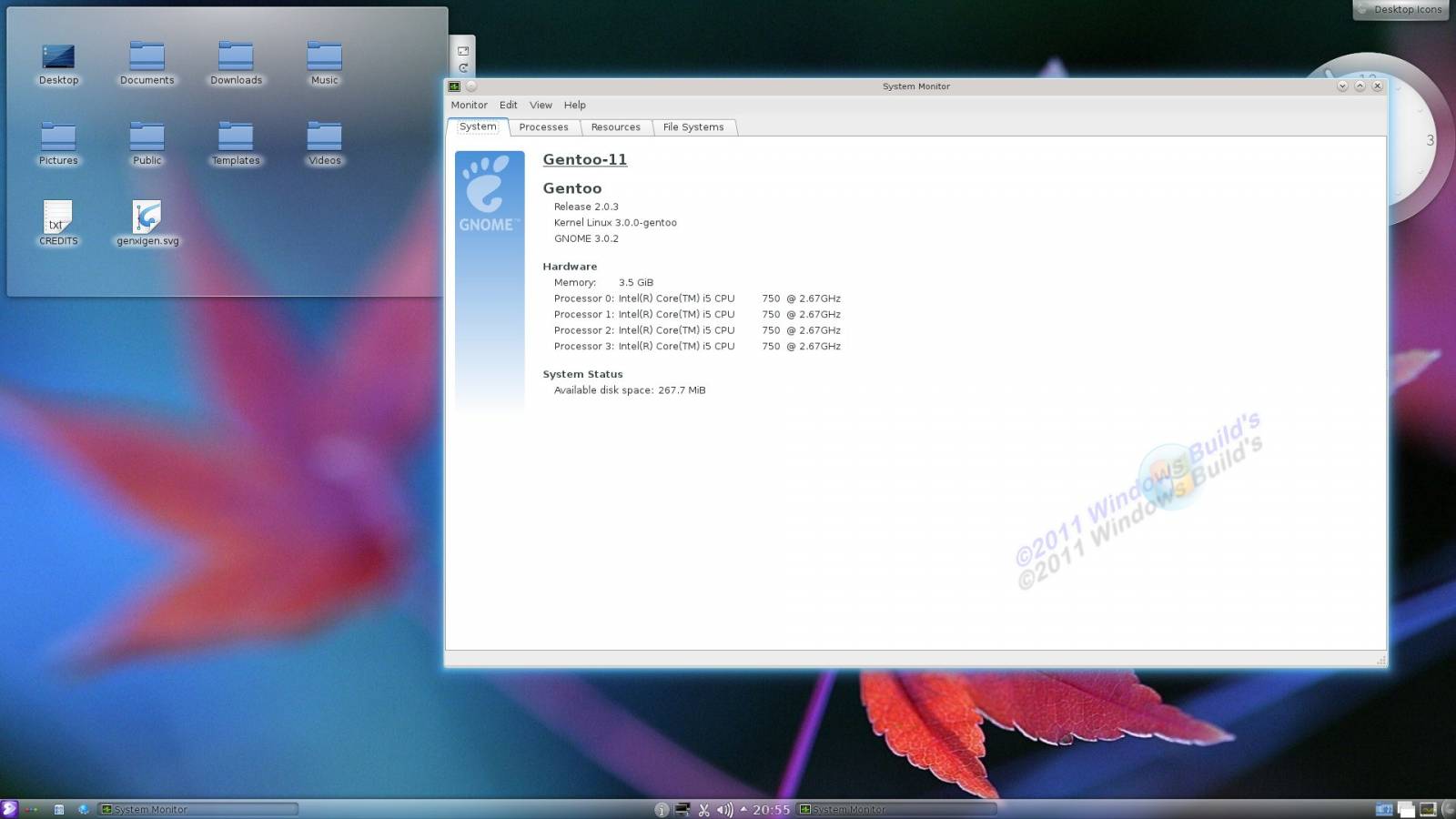1456x819 pixels.
Task: Open the Monitor menu
Action: (x=470, y=105)
